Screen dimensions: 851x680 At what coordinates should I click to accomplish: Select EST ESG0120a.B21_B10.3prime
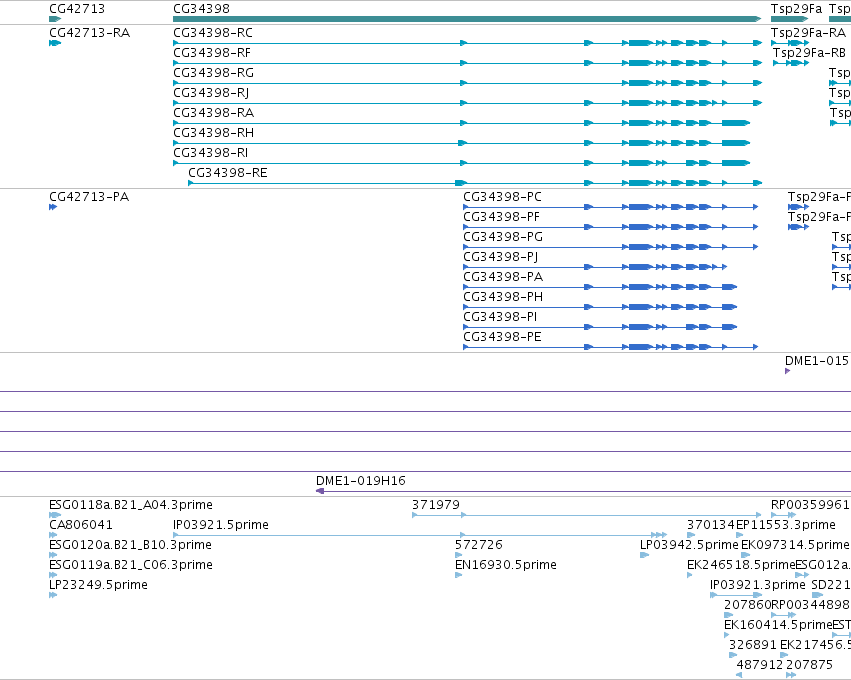click(x=130, y=545)
